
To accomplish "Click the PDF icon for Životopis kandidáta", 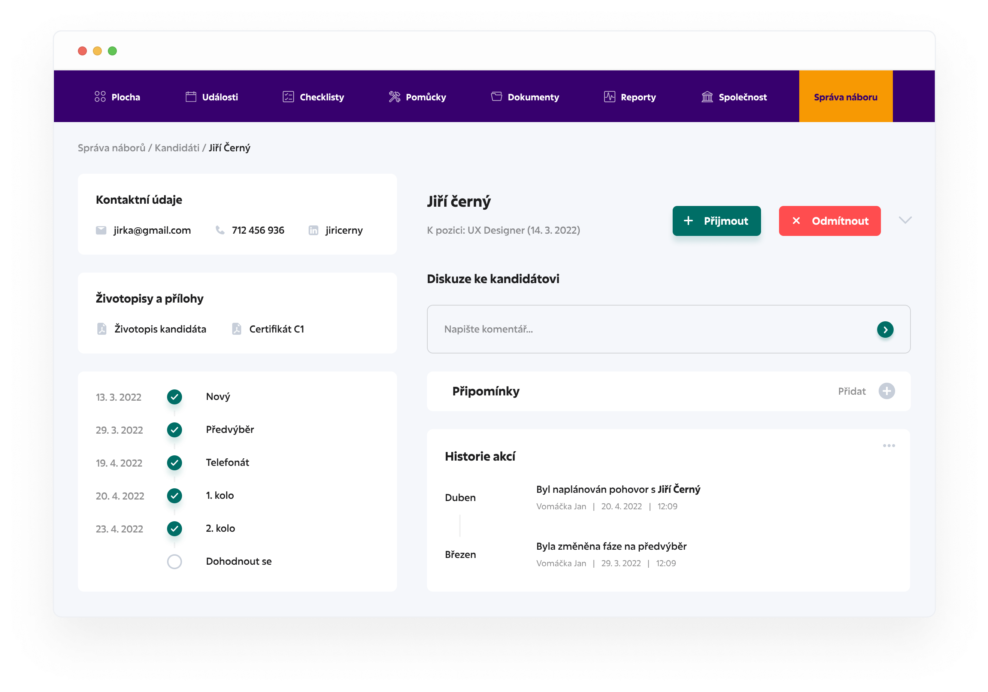I will click(101, 329).
